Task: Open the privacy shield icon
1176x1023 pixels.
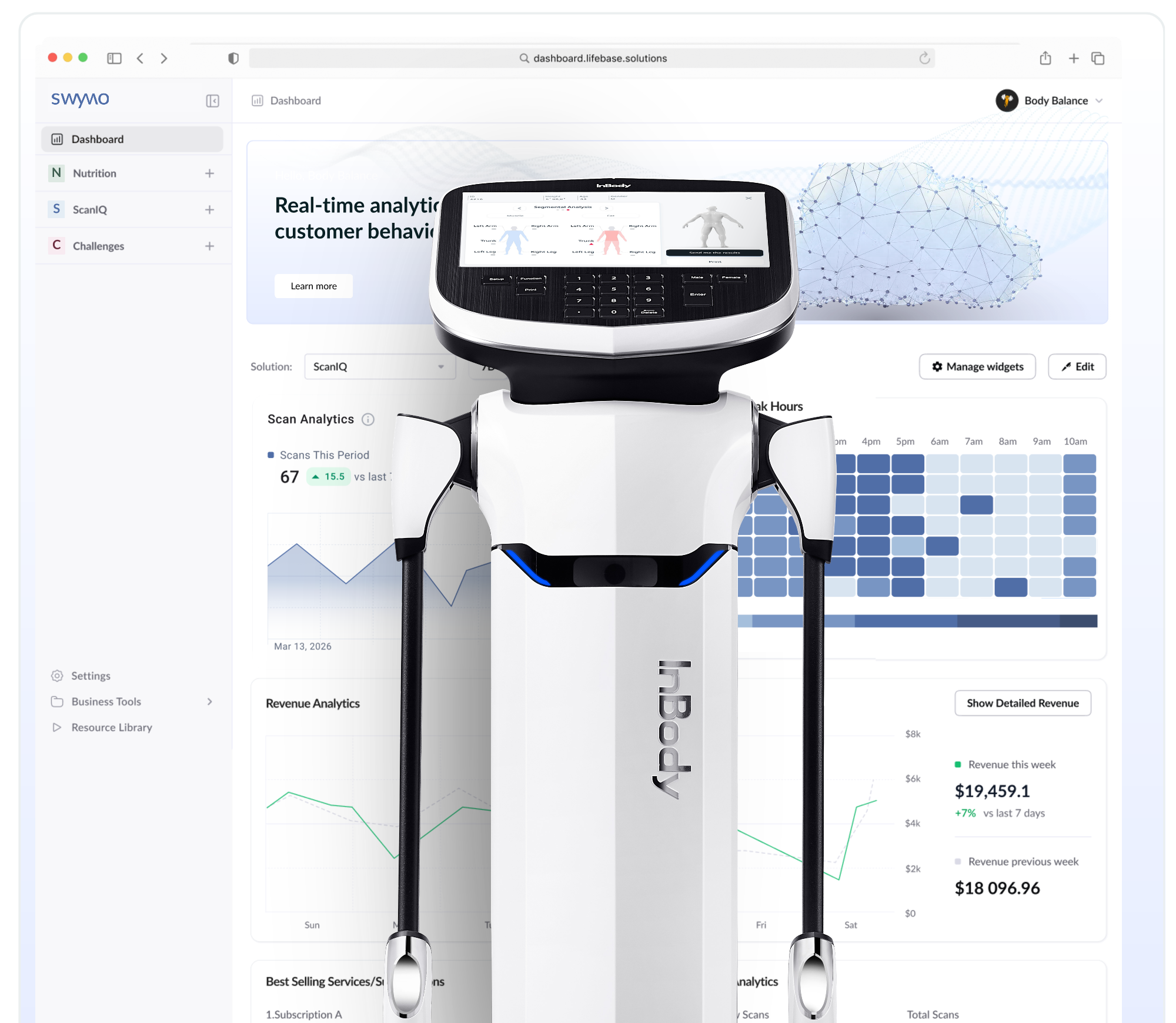Action: (x=233, y=58)
